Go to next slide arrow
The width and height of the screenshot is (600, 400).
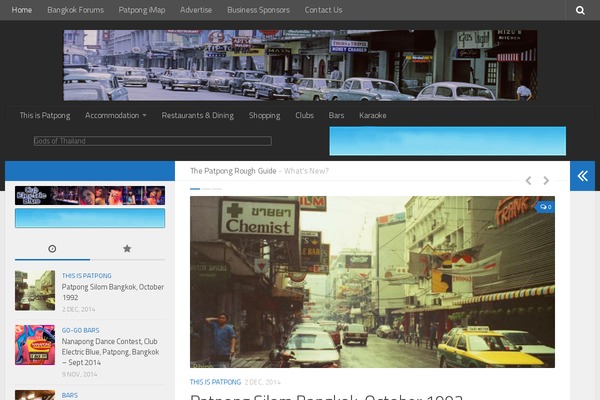tap(546, 181)
